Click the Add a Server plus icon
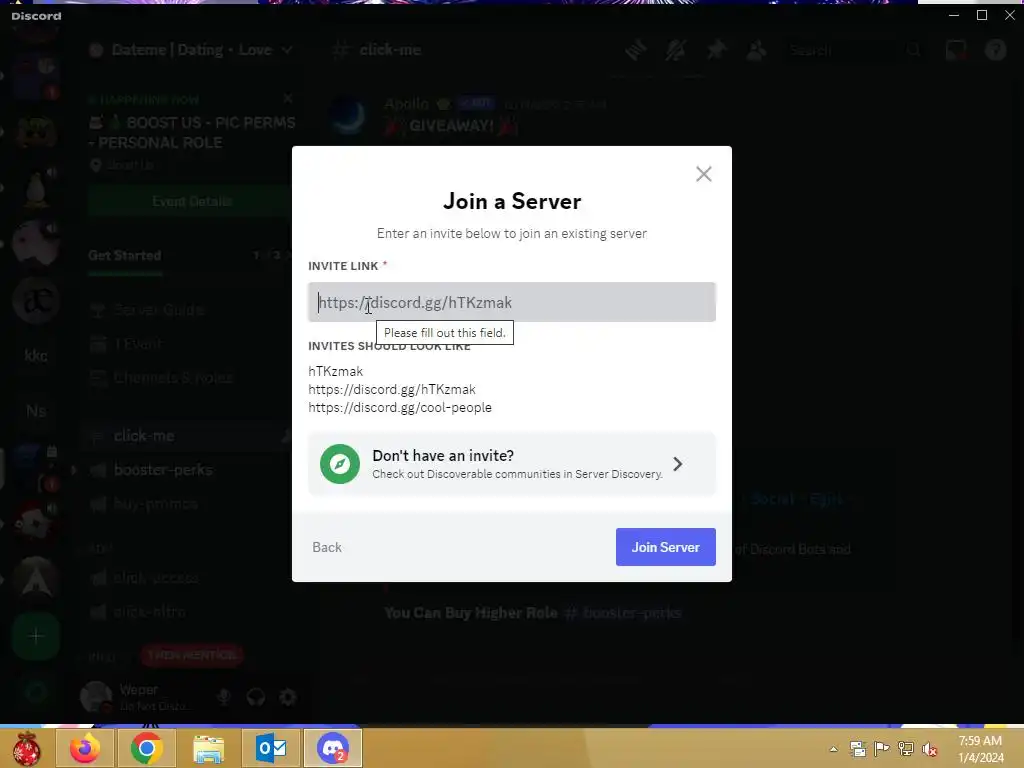This screenshot has width=1024, height=768. pyautogui.click(x=36, y=636)
